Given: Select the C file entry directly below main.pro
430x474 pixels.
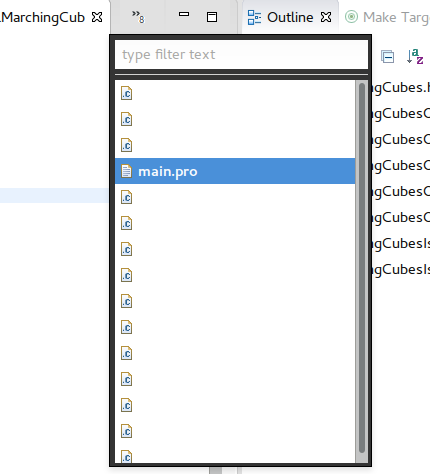Looking at the screenshot, I should coord(235,197).
